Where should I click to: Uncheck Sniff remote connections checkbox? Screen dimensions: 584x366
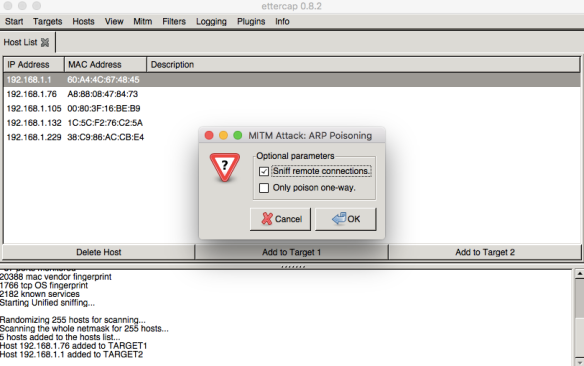(x=264, y=171)
